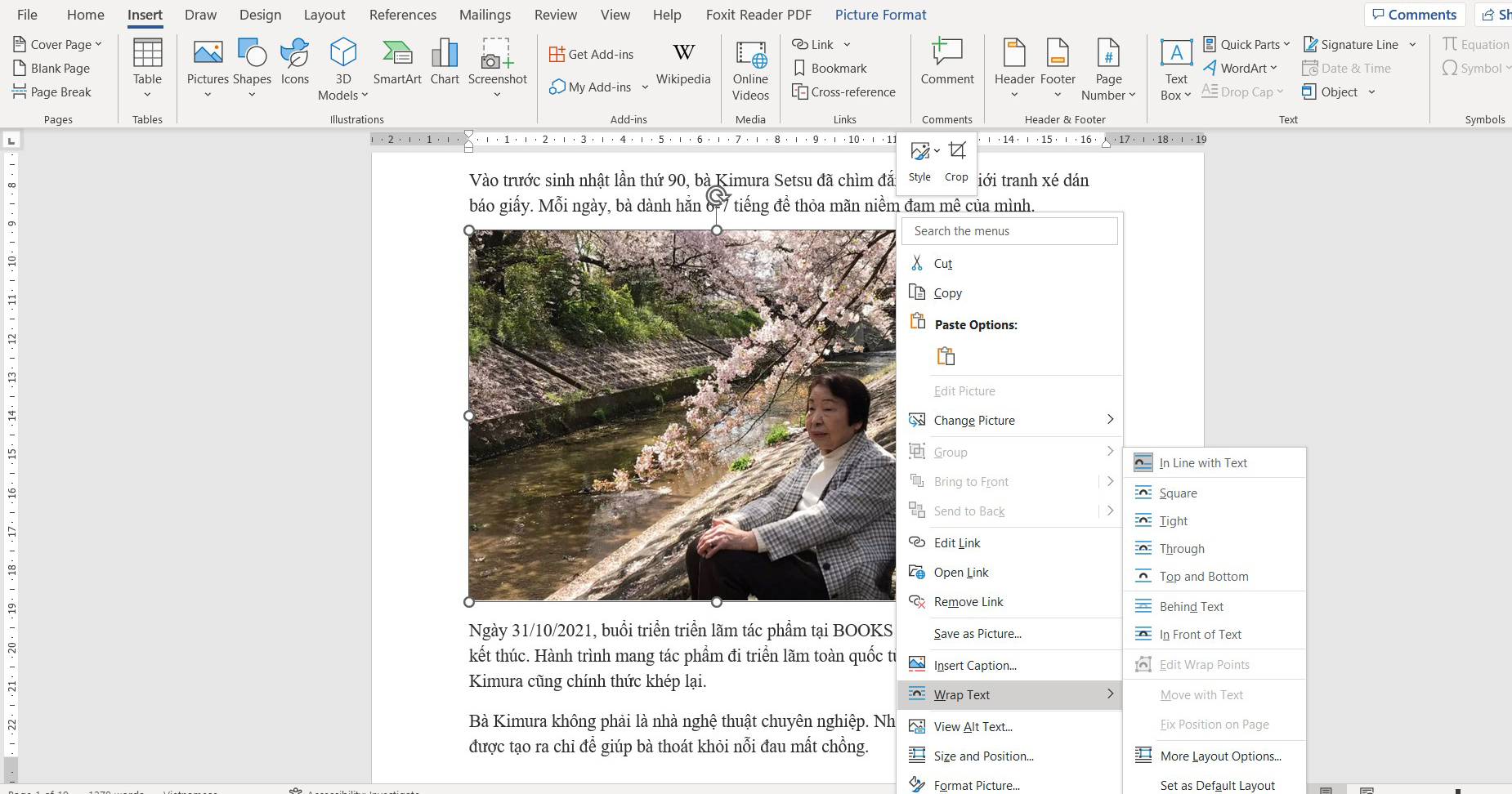Screen dimensions: 1512x794
Task: Insert a Signature Line
Action: (1350, 44)
